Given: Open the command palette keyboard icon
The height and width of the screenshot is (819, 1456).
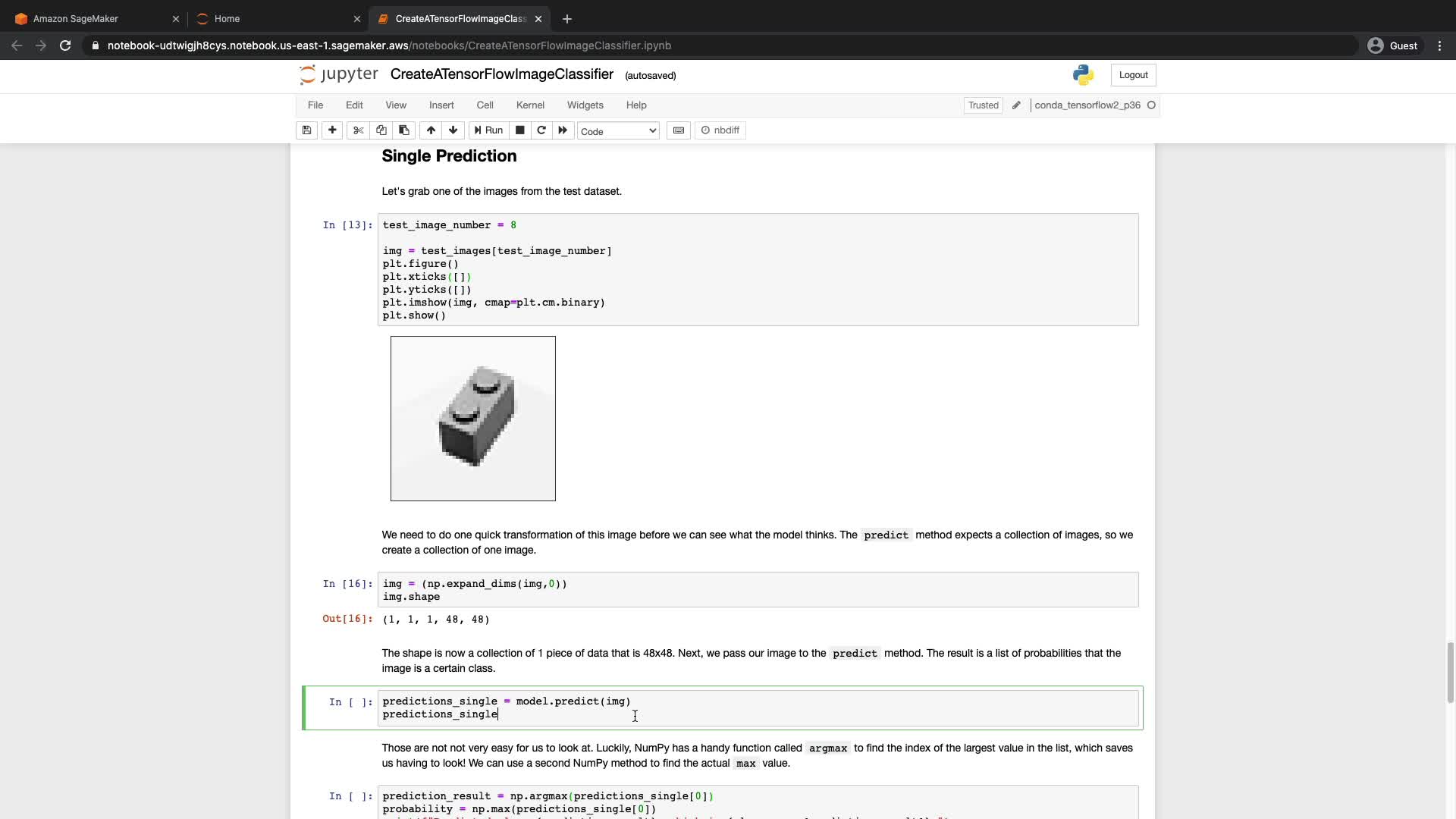Looking at the screenshot, I should click(679, 130).
